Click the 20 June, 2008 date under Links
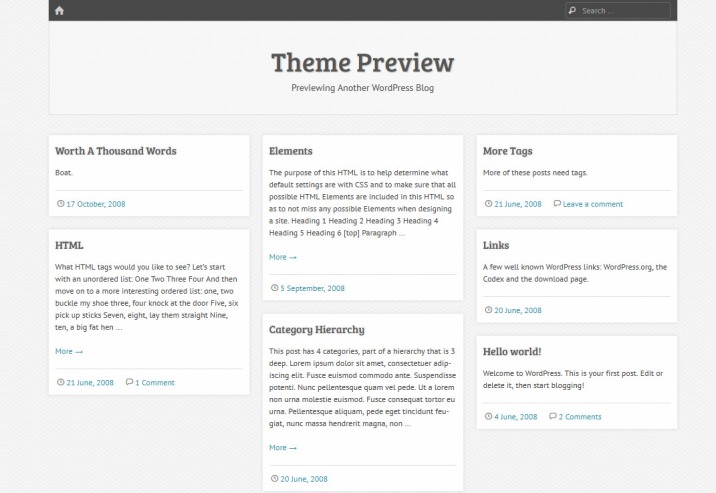Screen dimensions: 716x493 (518, 310)
